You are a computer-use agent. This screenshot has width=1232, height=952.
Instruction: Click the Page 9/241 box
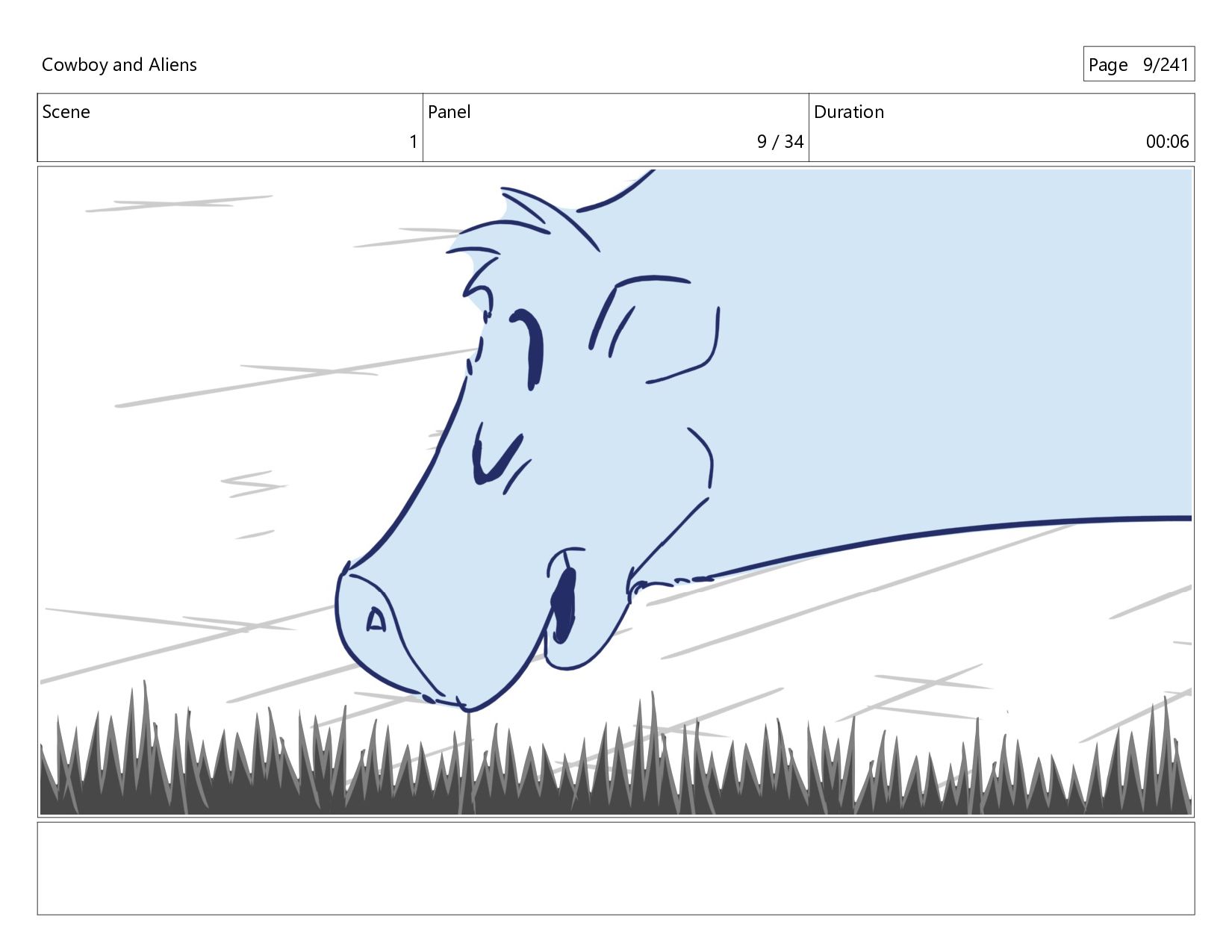[1139, 64]
